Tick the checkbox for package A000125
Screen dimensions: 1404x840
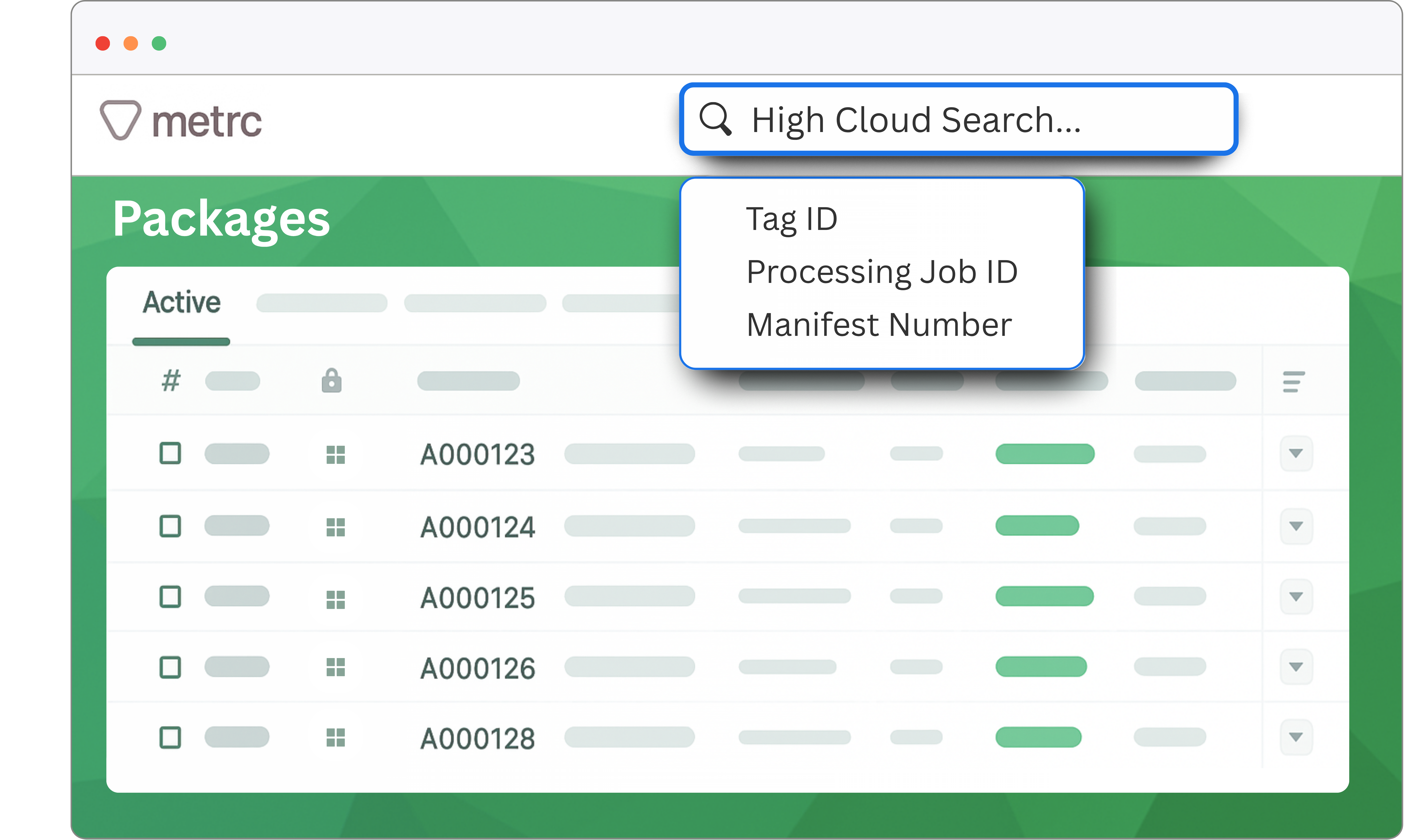(x=170, y=597)
